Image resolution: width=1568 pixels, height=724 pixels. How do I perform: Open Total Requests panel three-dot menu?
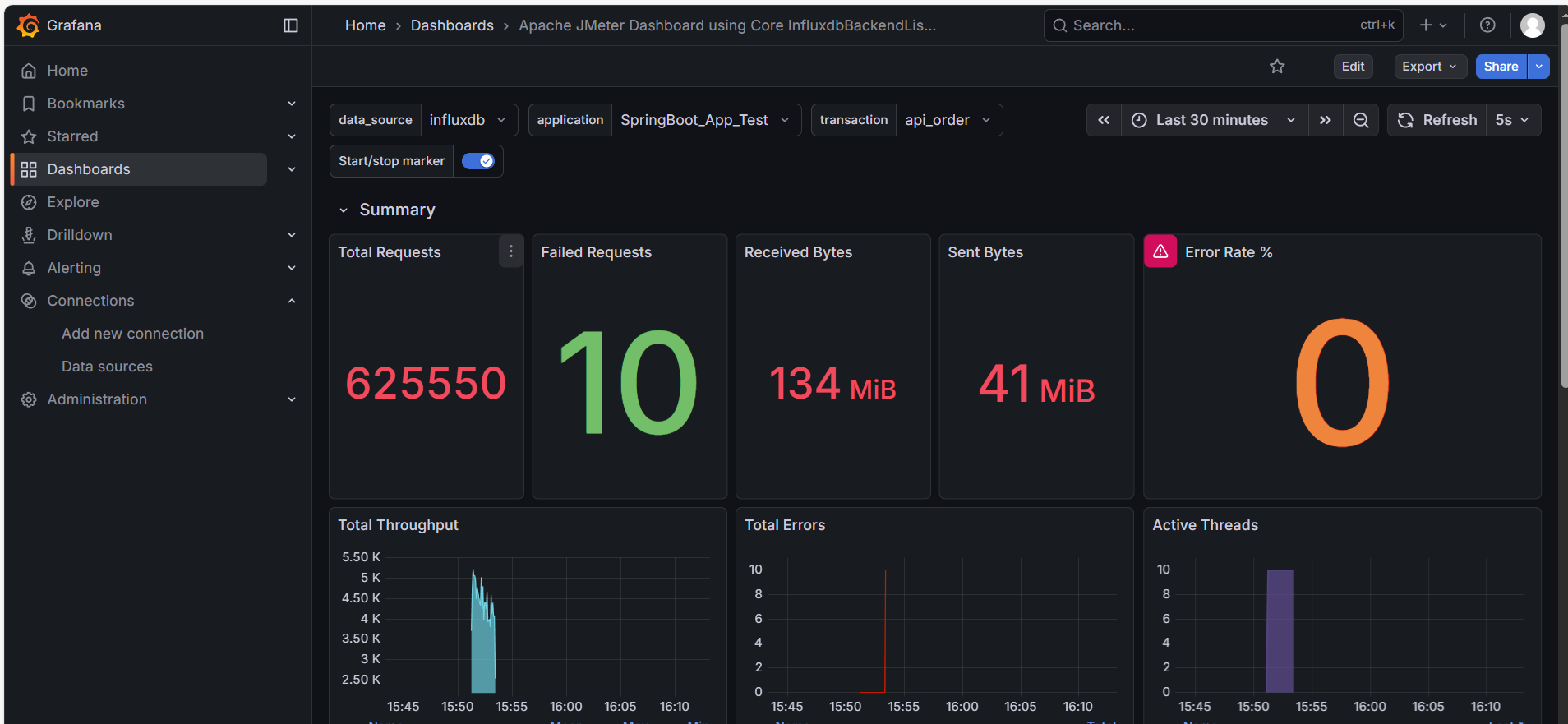(510, 251)
